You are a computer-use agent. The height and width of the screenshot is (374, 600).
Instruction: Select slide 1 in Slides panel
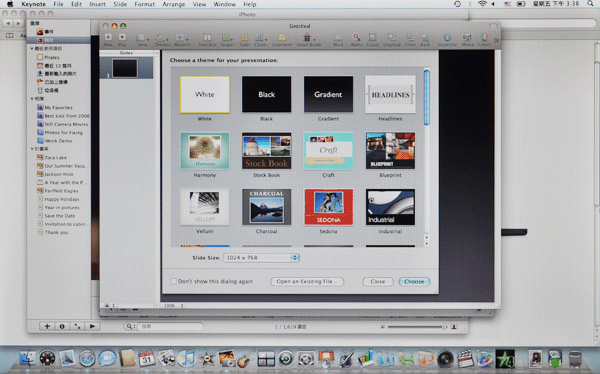125,69
